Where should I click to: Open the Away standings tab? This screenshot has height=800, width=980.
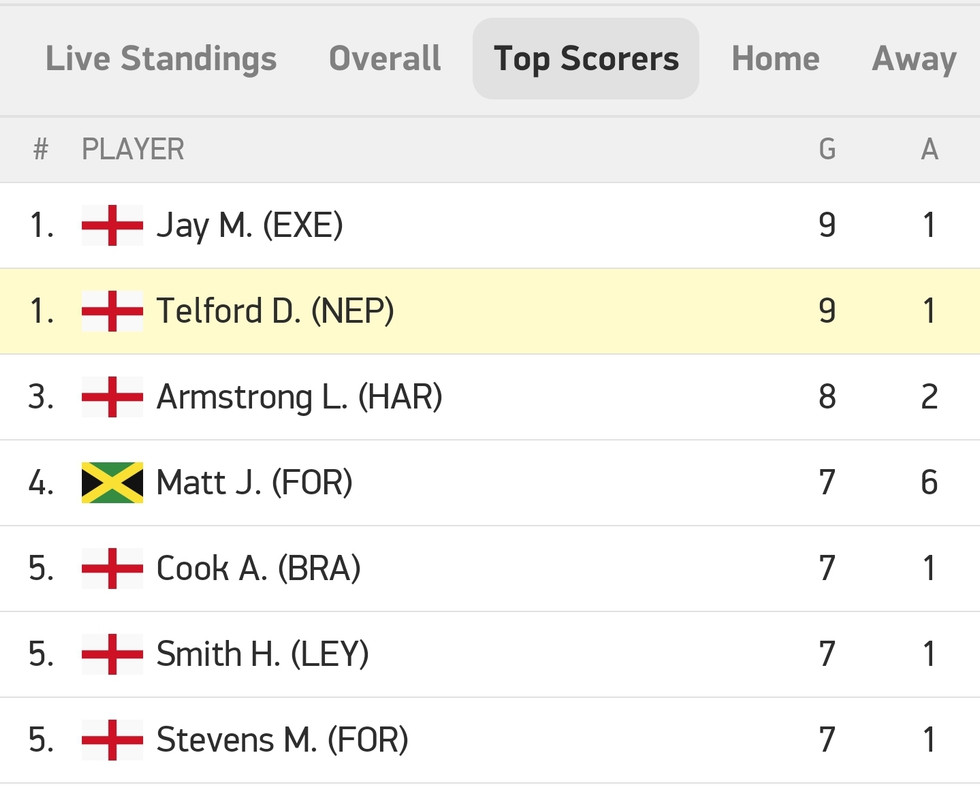pos(914,59)
